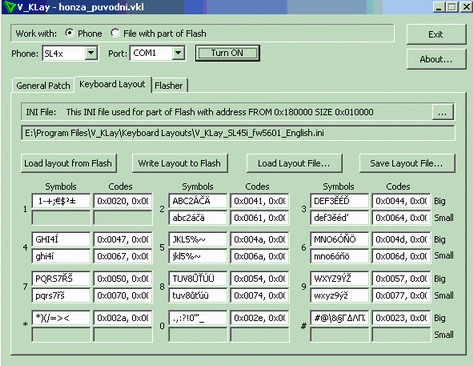This screenshot has width=473, height=366.
Task: Click key 0 codes field 0x002e
Action: coord(259,318)
